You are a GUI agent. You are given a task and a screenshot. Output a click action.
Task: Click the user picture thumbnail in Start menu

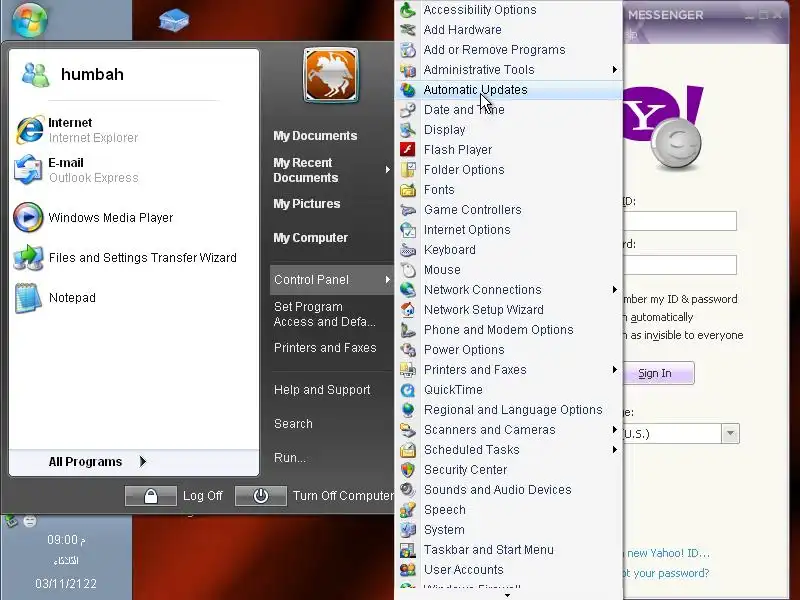tap(331, 75)
